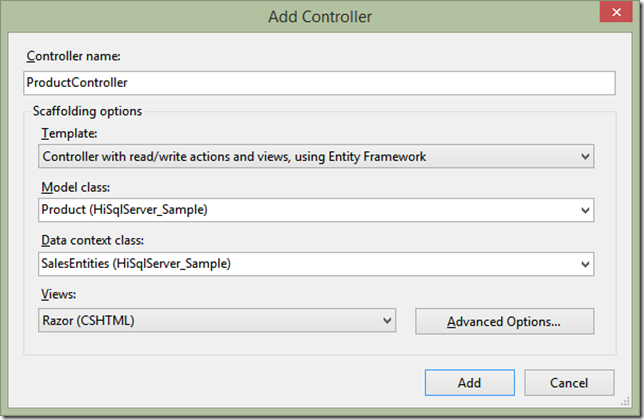The height and width of the screenshot is (420, 644).
Task: Click the Template label
Action: click(69, 133)
